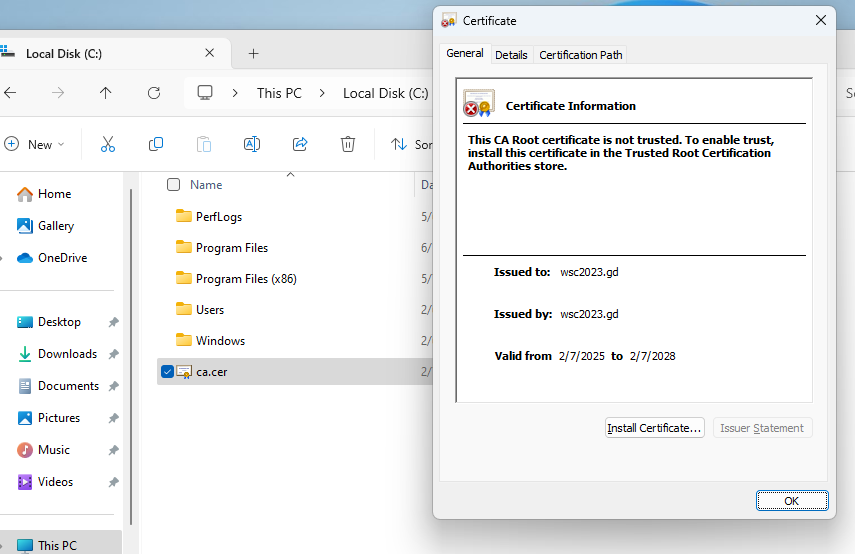Image resolution: width=855 pixels, height=554 pixels.
Task: Open the New dropdown menu
Action: click(x=34, y=144)
